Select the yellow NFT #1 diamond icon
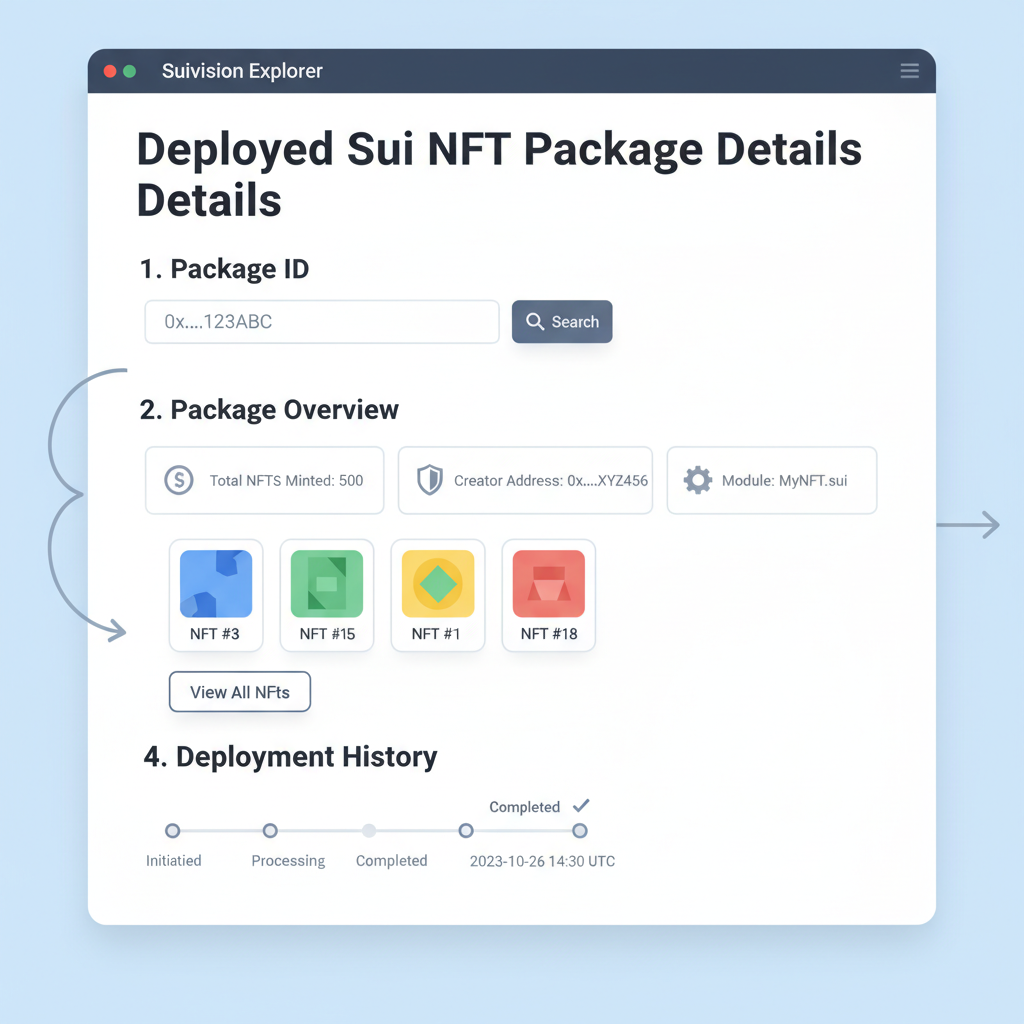The width and height of the screenshot is (1024, 1024). click(x=437, y=583)
